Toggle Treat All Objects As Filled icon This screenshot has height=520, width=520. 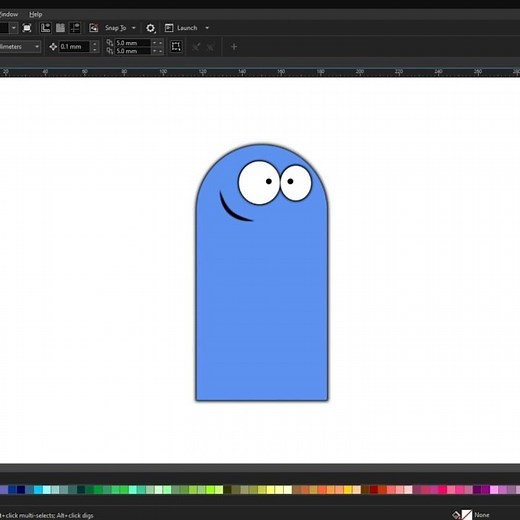tap(176, 46)
